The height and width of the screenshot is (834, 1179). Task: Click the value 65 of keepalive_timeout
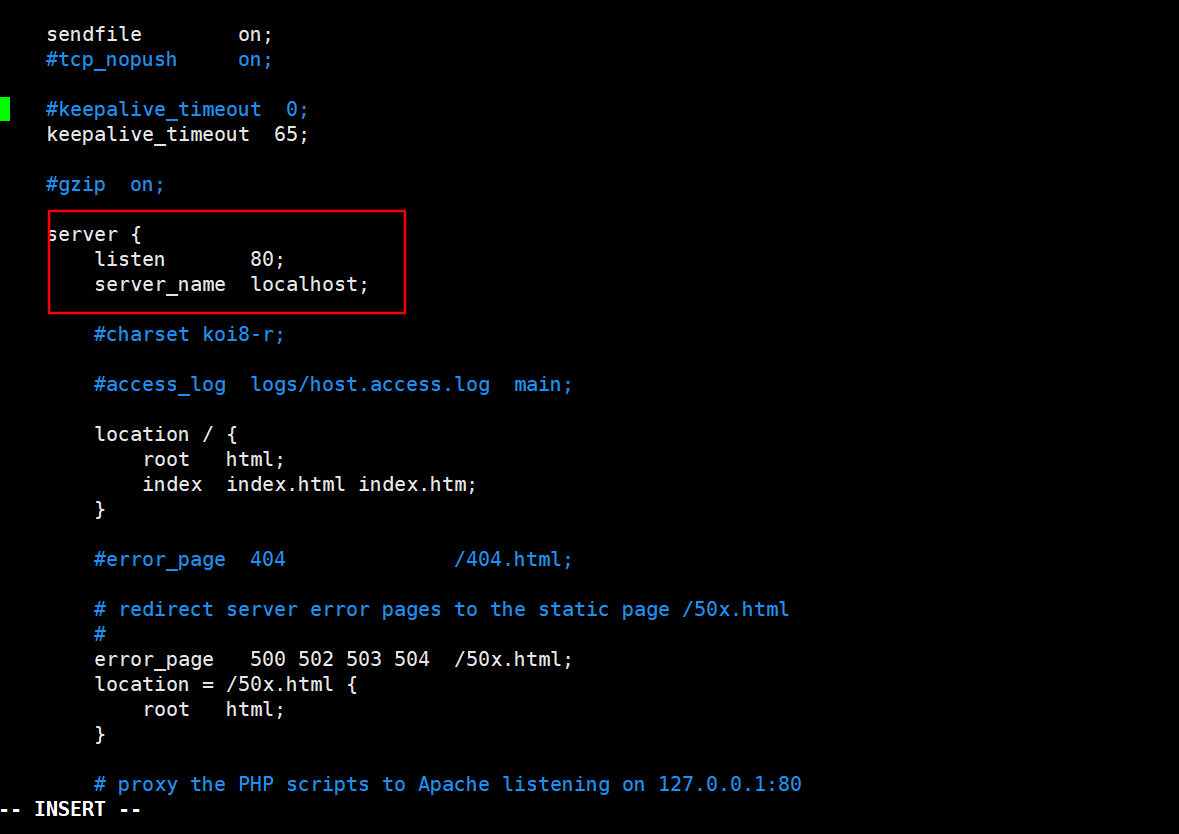point(286,134)
